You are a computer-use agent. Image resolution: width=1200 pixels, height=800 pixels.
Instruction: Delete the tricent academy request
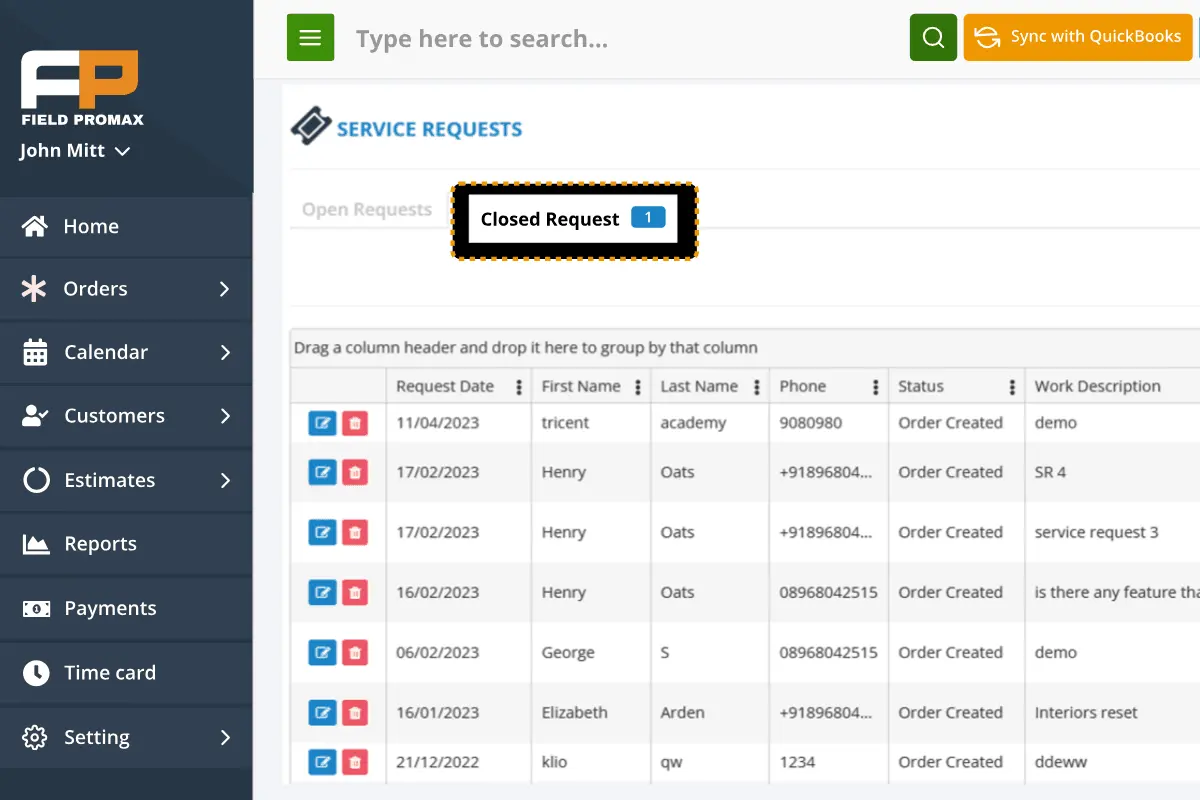[354, 423]
